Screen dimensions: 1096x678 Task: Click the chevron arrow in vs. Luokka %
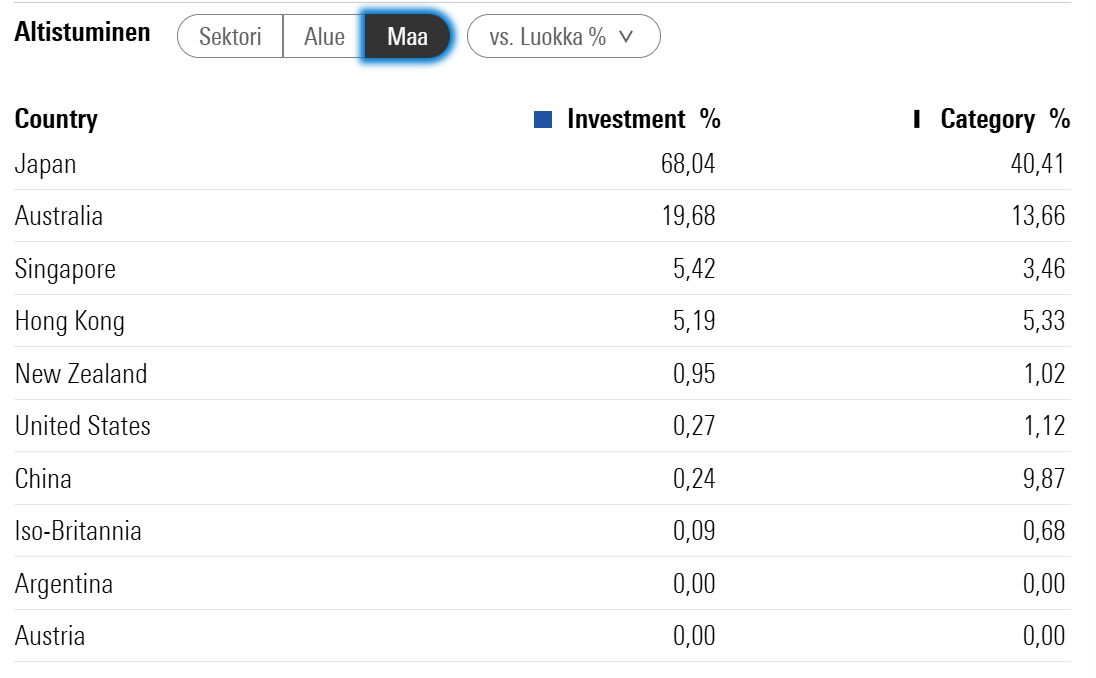click(x=626, y=36)
